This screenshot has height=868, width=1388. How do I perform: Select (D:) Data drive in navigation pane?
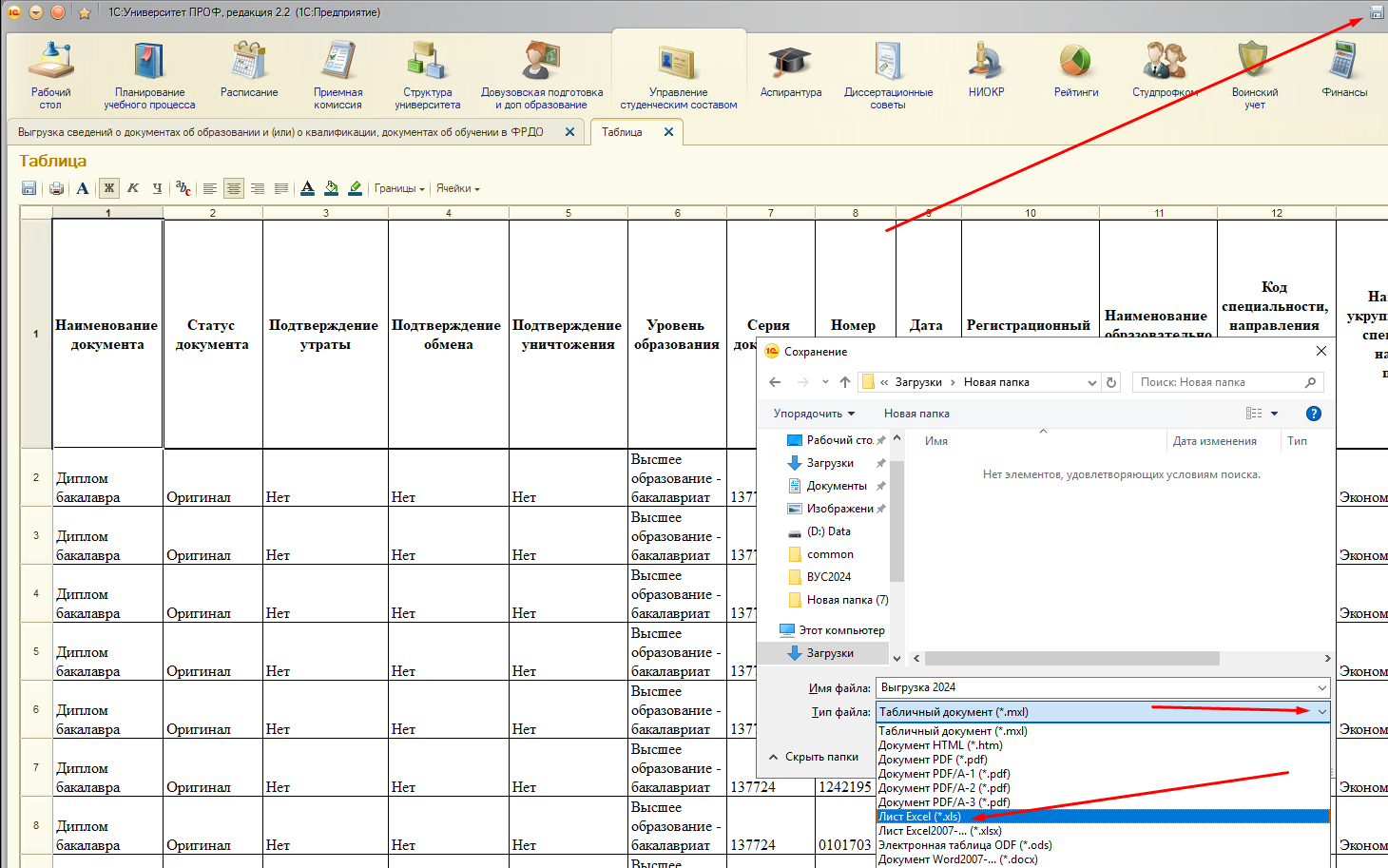click(827, 531)
